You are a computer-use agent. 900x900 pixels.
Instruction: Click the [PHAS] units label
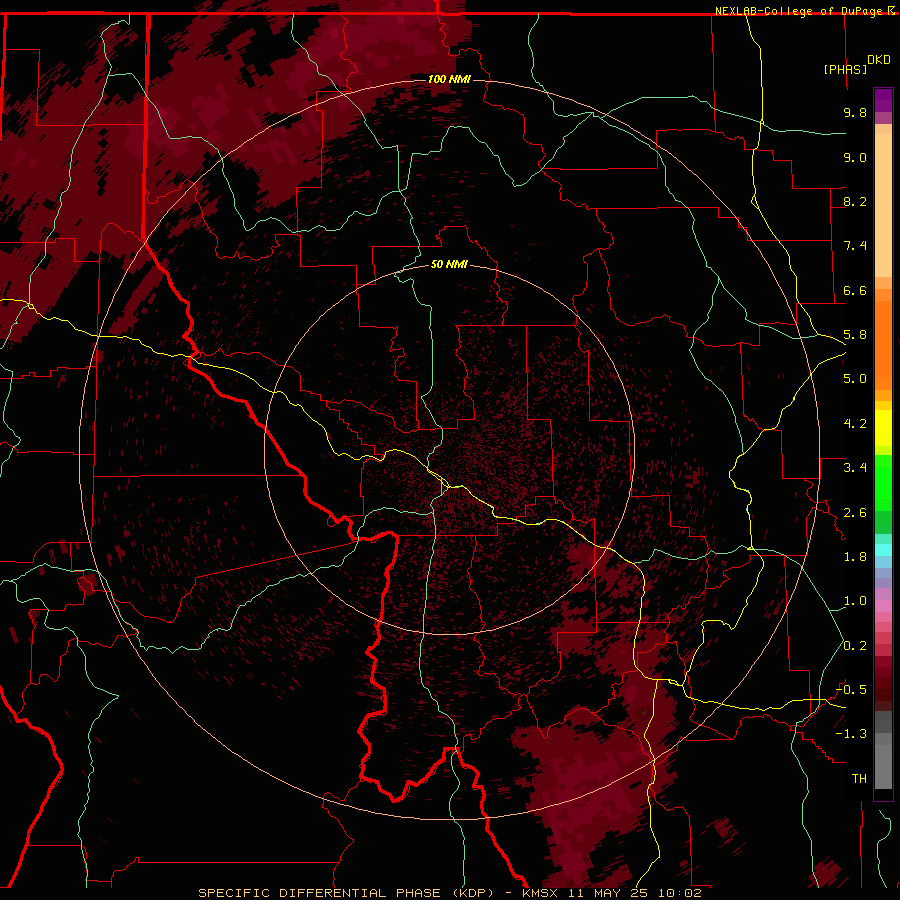click(845, 69)
